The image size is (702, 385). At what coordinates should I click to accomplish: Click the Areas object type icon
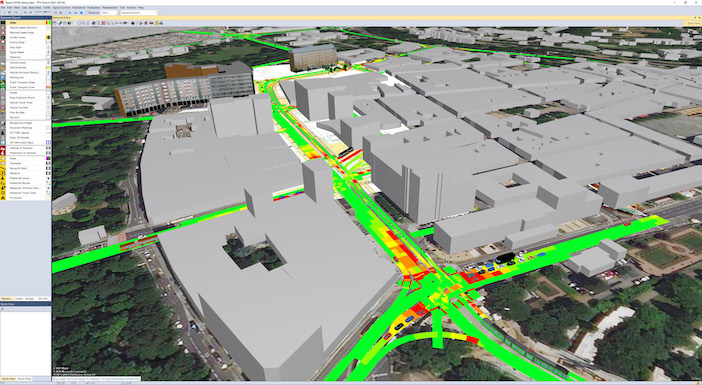[3, 158]
